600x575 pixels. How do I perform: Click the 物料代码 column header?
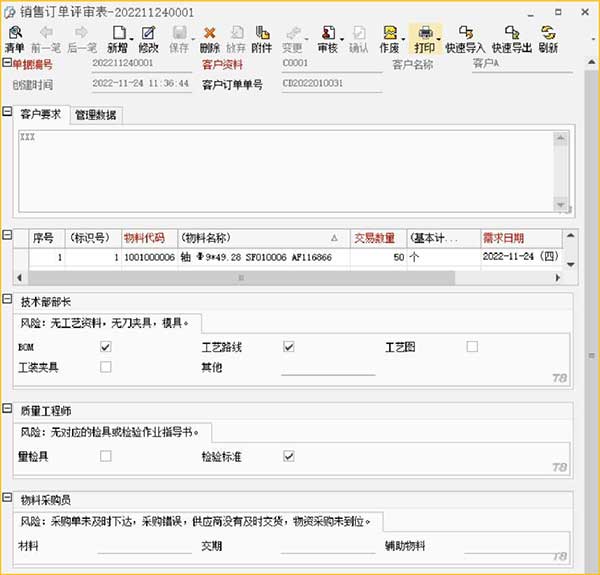point(150,238)
